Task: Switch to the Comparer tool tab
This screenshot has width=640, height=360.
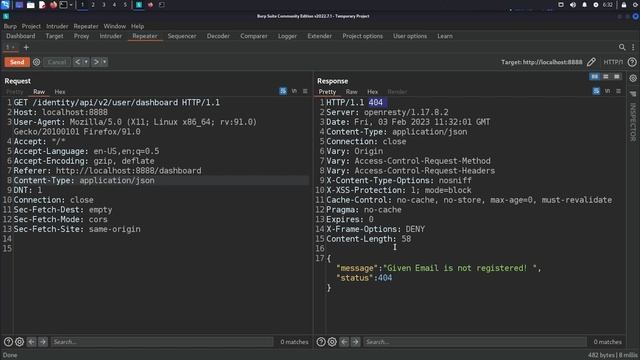Action: coord(253,36)
